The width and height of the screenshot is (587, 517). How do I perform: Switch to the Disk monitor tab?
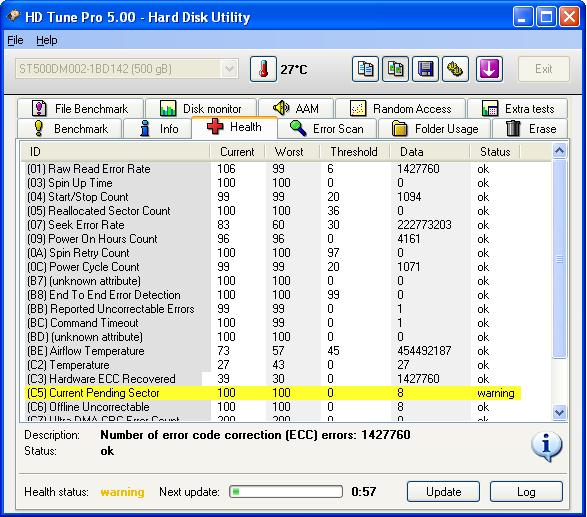(201, 109)
